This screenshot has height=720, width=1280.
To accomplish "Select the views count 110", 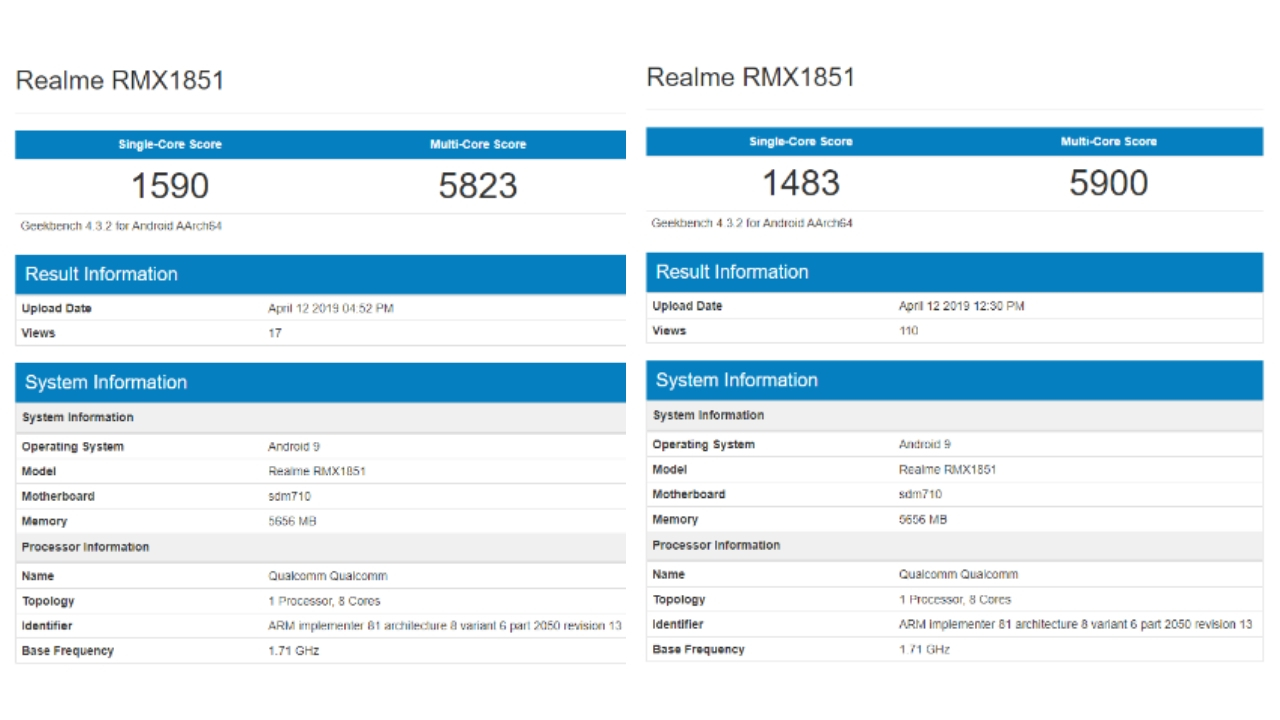I will click(x=908, y=331).
